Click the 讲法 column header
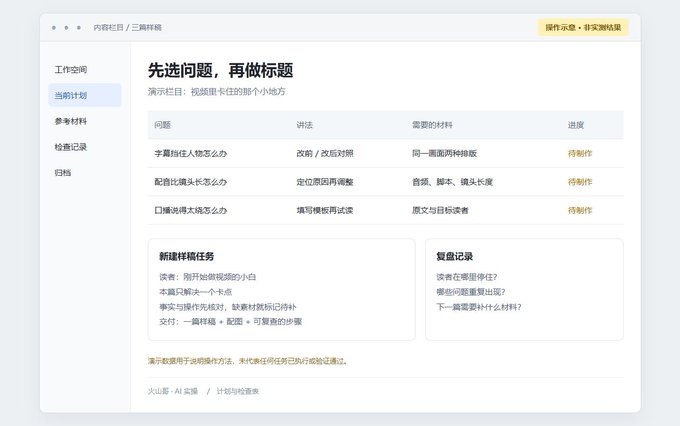The height and width of the screenshot is (426, 680). [304, 125]
